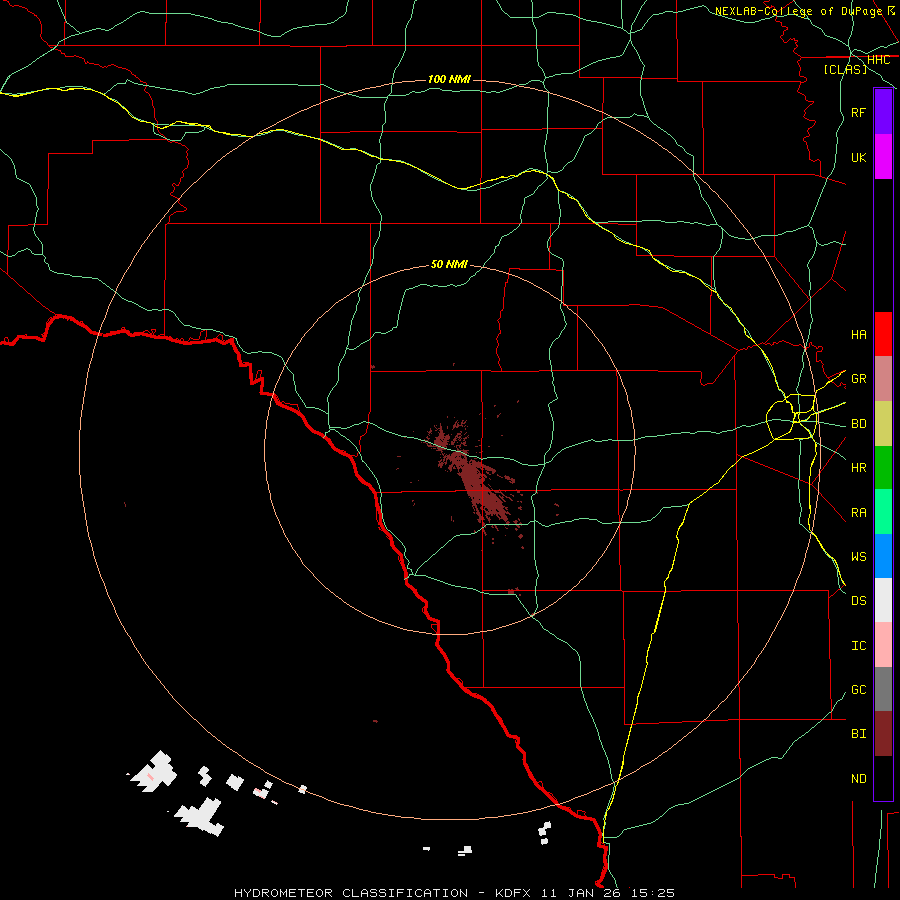The height and width of the screenshot is (900, 900).
Task: Click the UK legend label
Action: [858, 157]
